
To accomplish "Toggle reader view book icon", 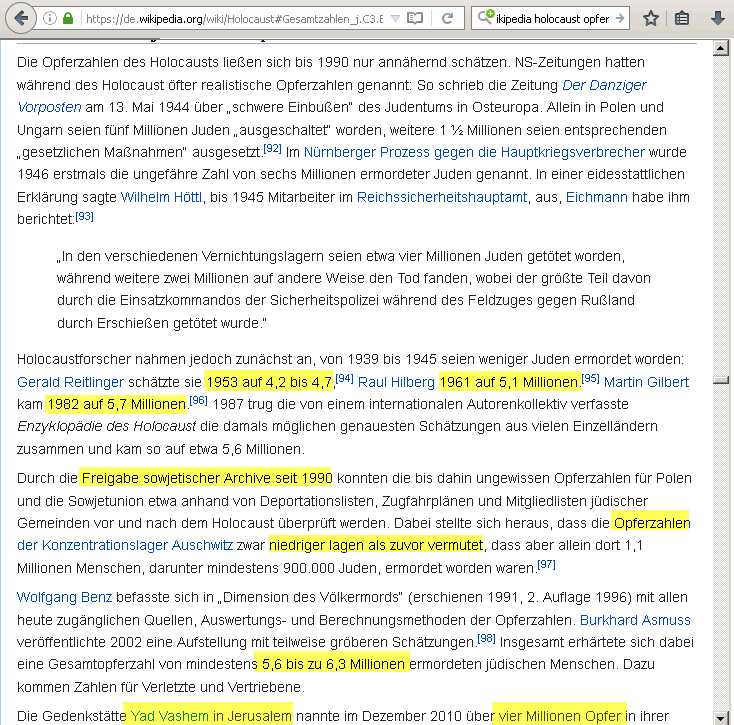I will 415,18.
